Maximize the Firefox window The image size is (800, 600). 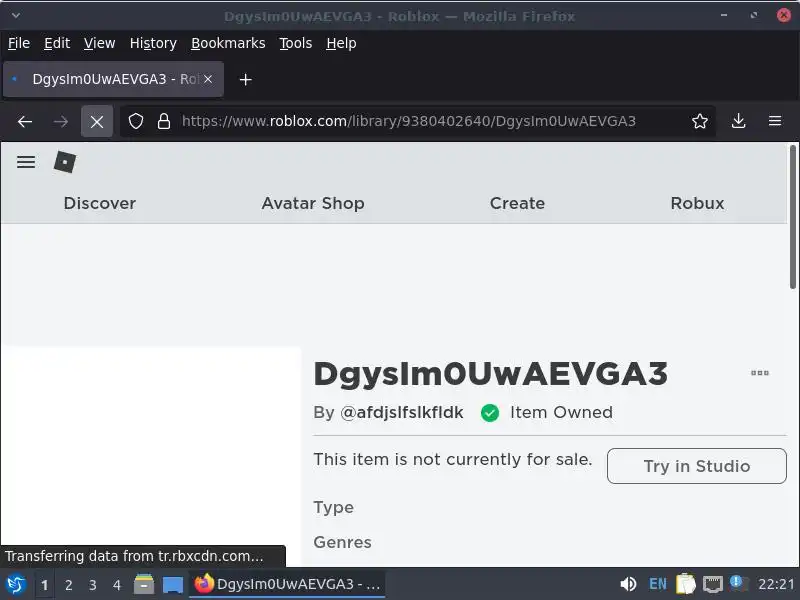[754, 15]
